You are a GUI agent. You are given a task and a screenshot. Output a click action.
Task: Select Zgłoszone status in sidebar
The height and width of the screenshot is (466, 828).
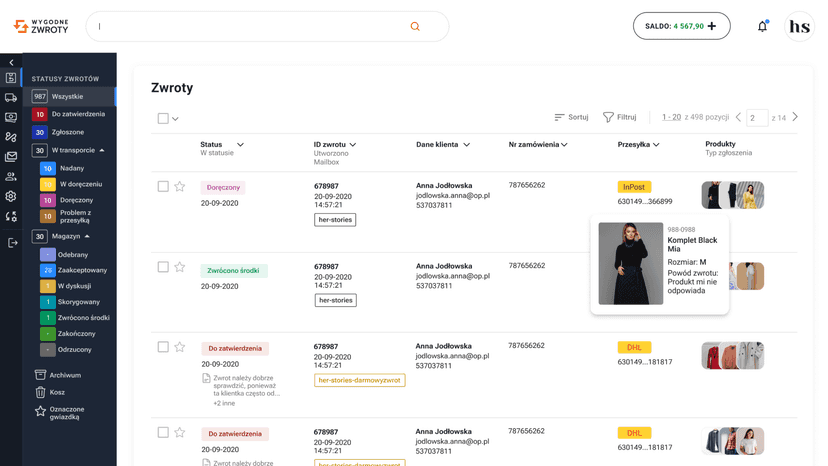[x=69, y=132]
